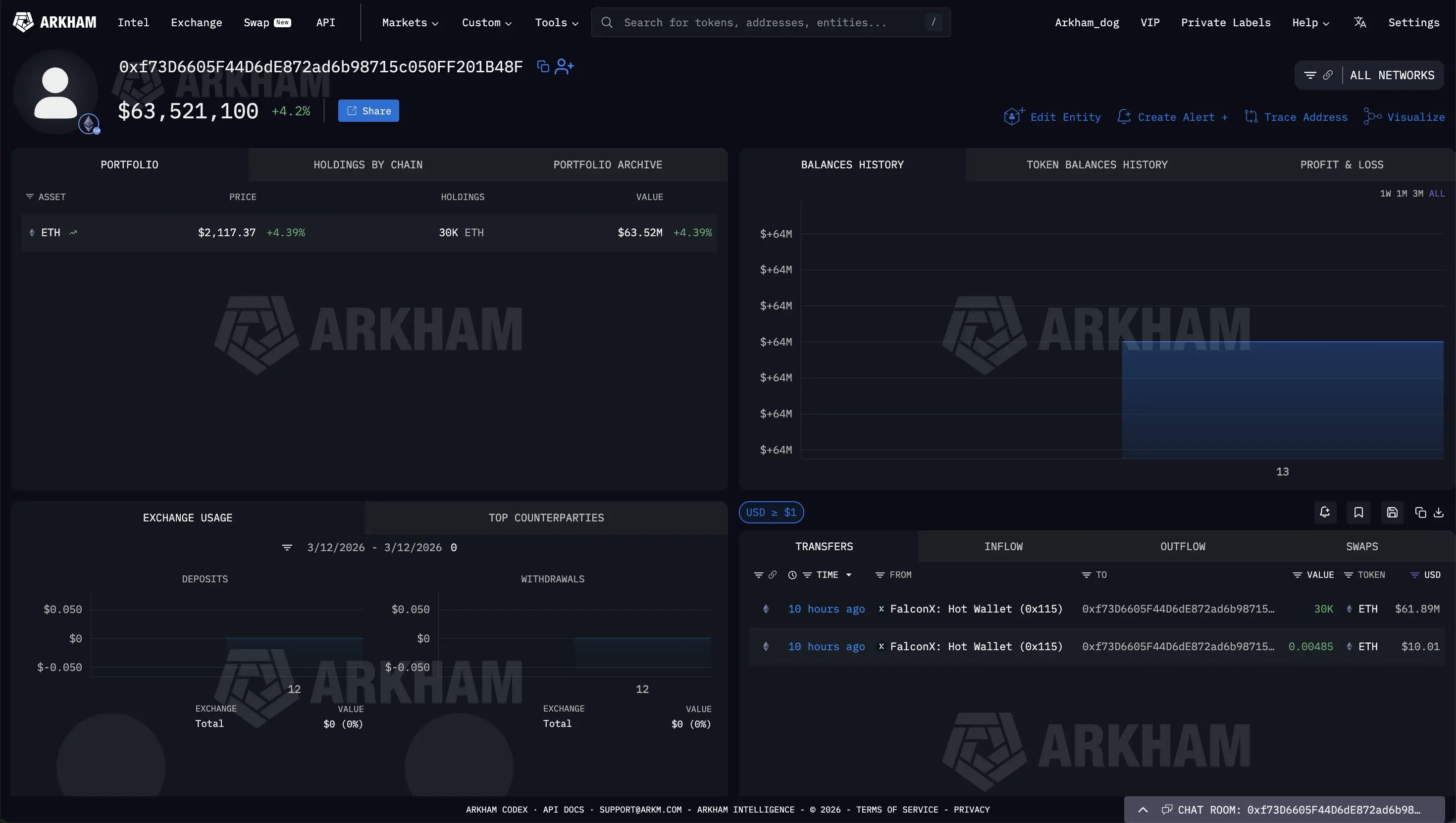
Task: Click the save filter disk icon
Action: click(x=1392, y=512)
